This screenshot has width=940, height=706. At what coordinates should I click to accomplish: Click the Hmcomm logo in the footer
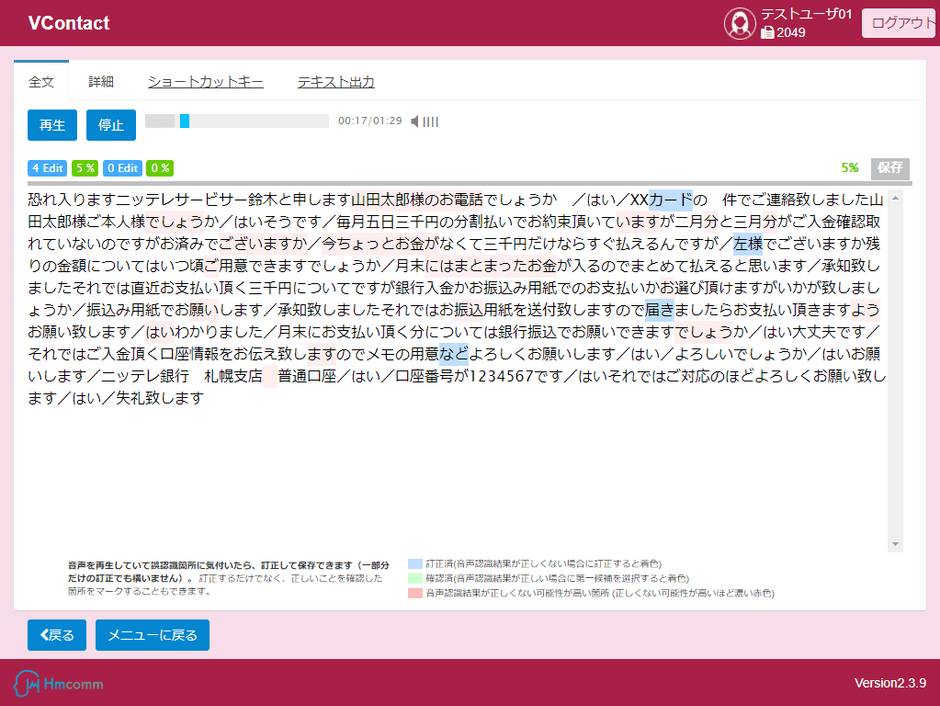[x=57, y=684]
